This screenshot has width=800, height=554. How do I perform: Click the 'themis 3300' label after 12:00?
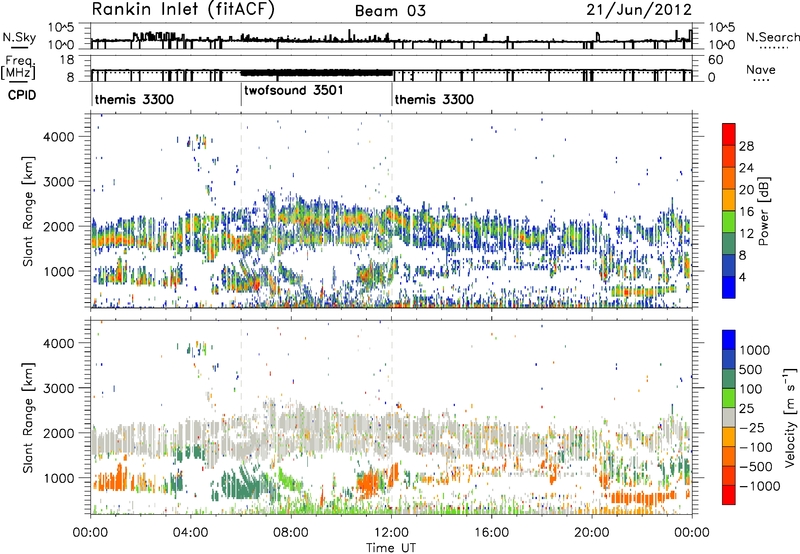[x=434, y=99]
